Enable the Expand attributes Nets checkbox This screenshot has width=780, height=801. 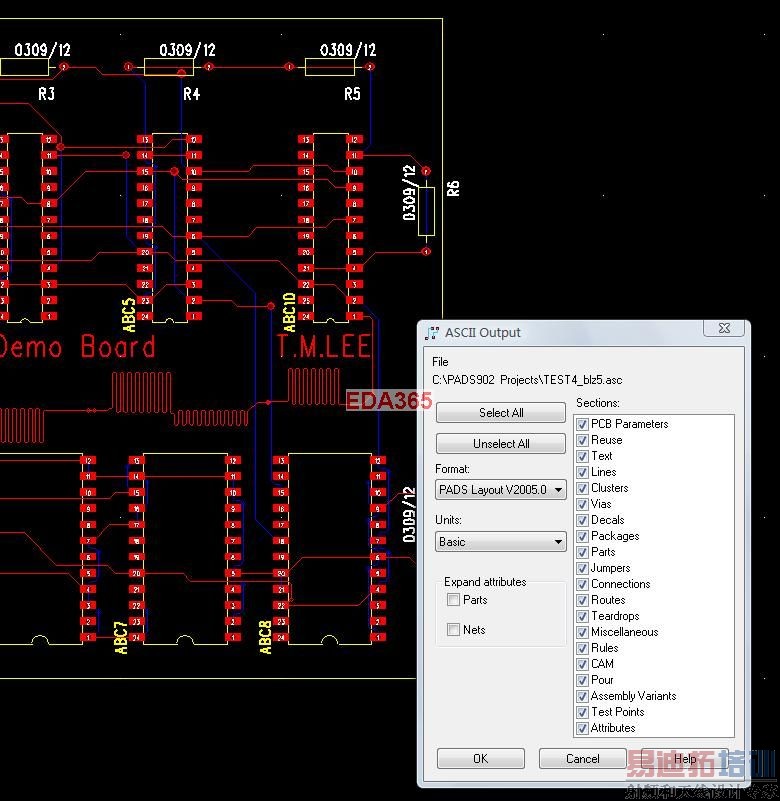coord(454,630)
